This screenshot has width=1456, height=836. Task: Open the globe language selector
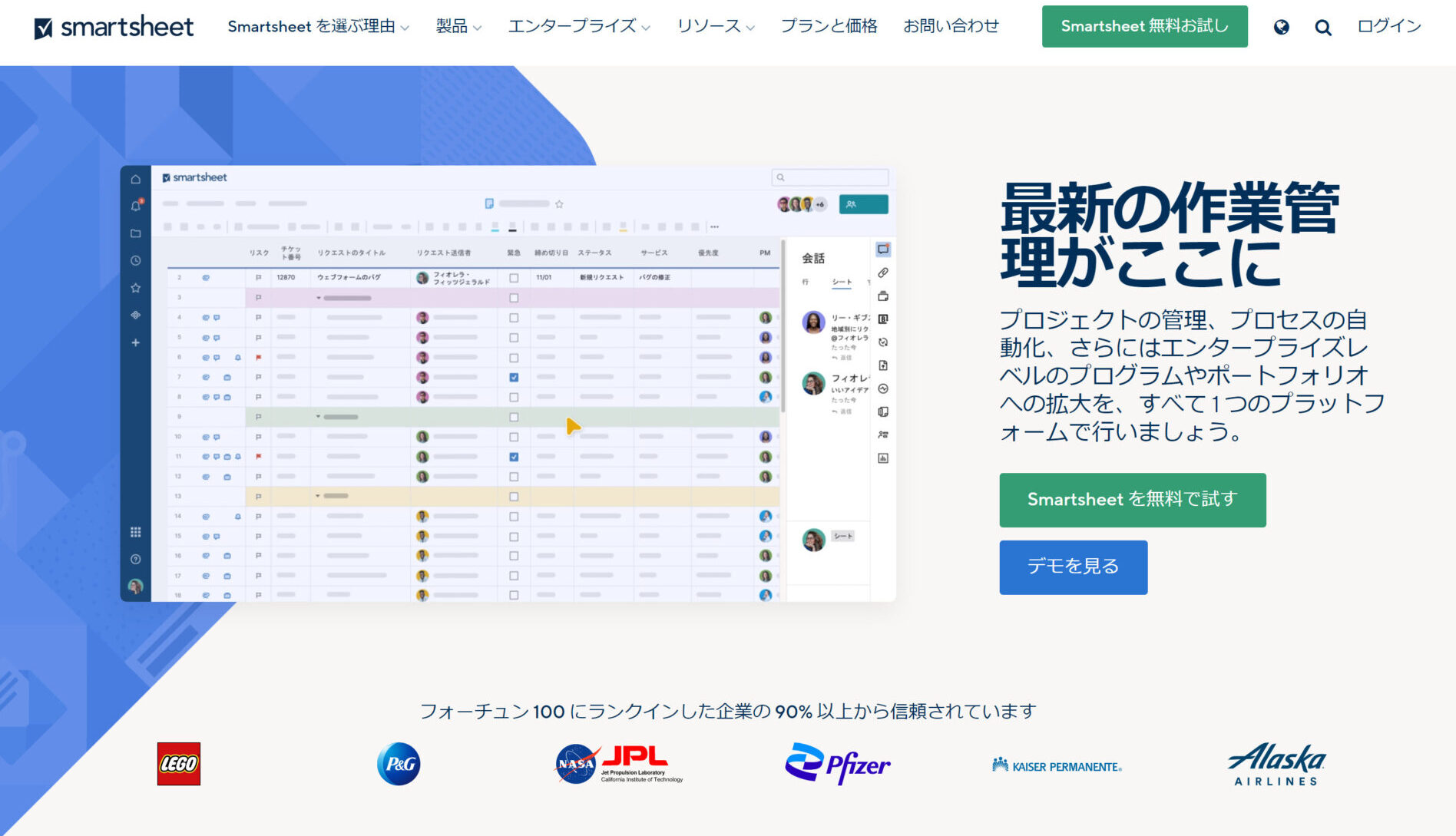coord(1281,27)
